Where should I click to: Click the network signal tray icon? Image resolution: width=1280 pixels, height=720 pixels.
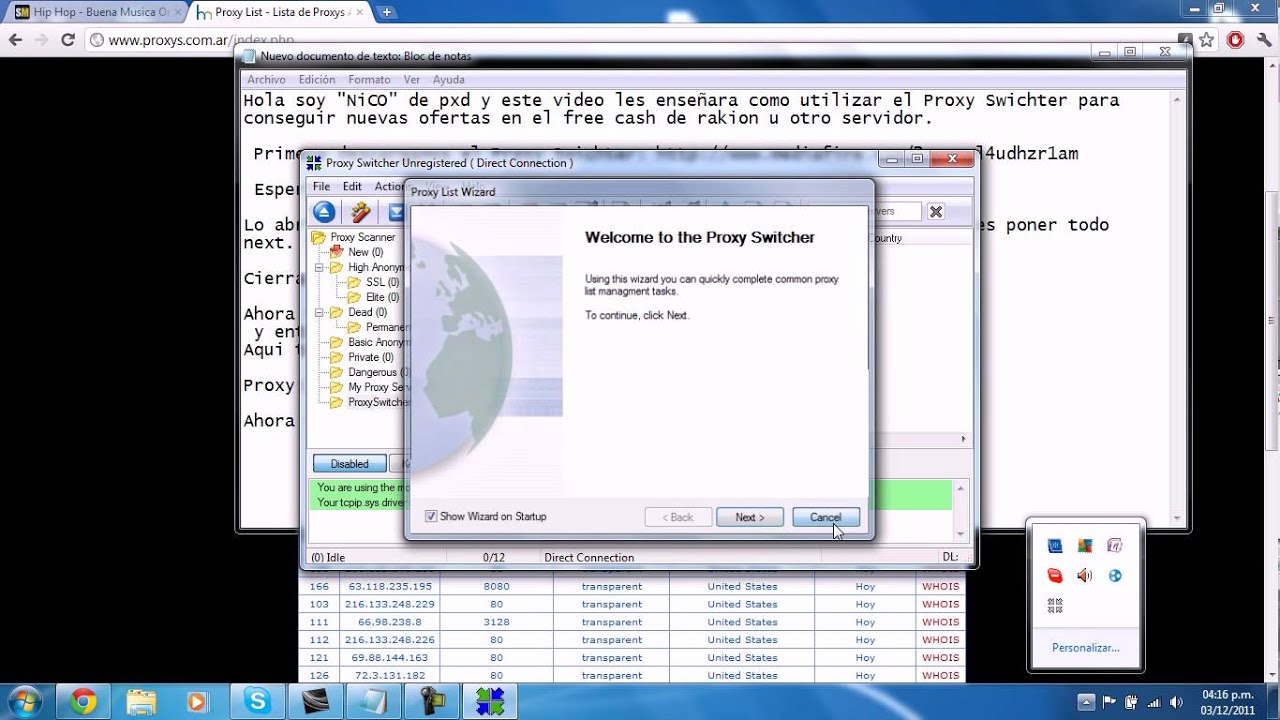(x=1153, y=702)
